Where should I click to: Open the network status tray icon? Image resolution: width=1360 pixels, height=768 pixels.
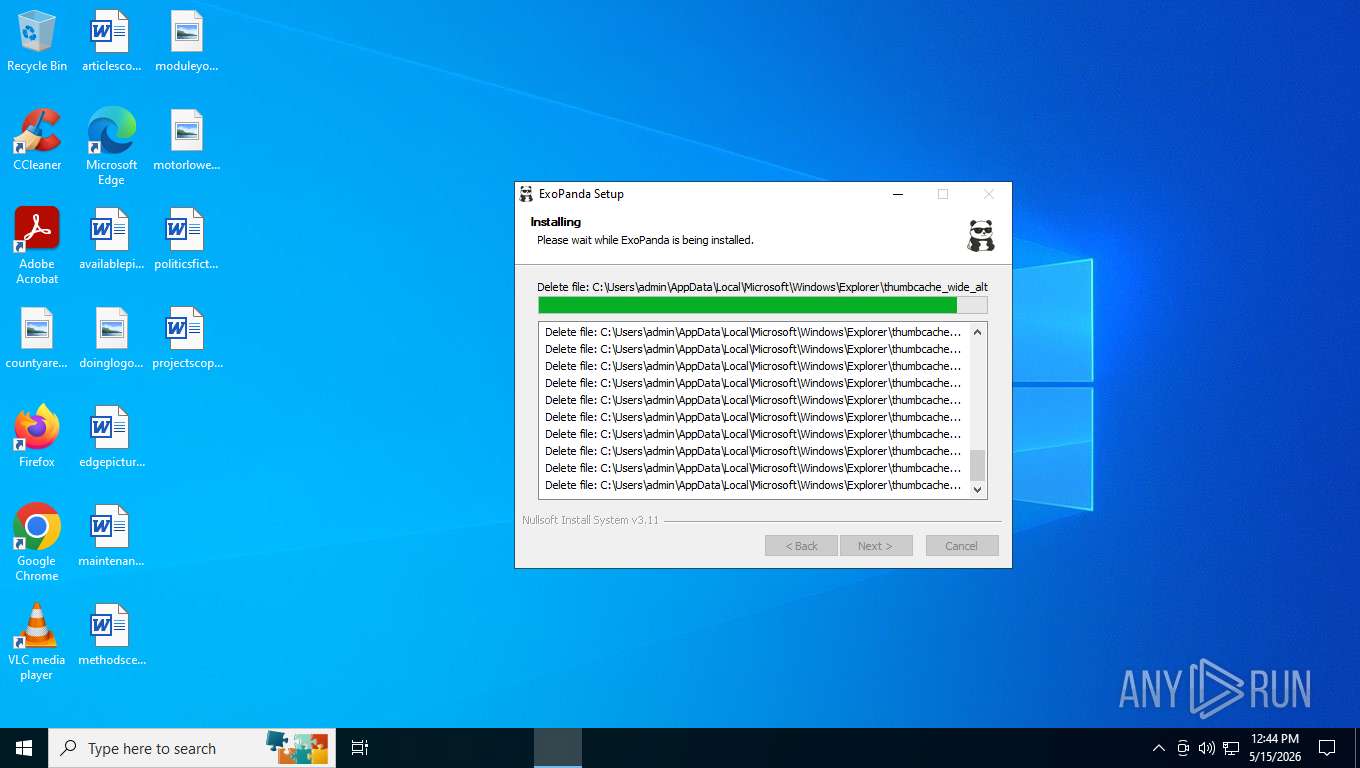coord(1231,748)
